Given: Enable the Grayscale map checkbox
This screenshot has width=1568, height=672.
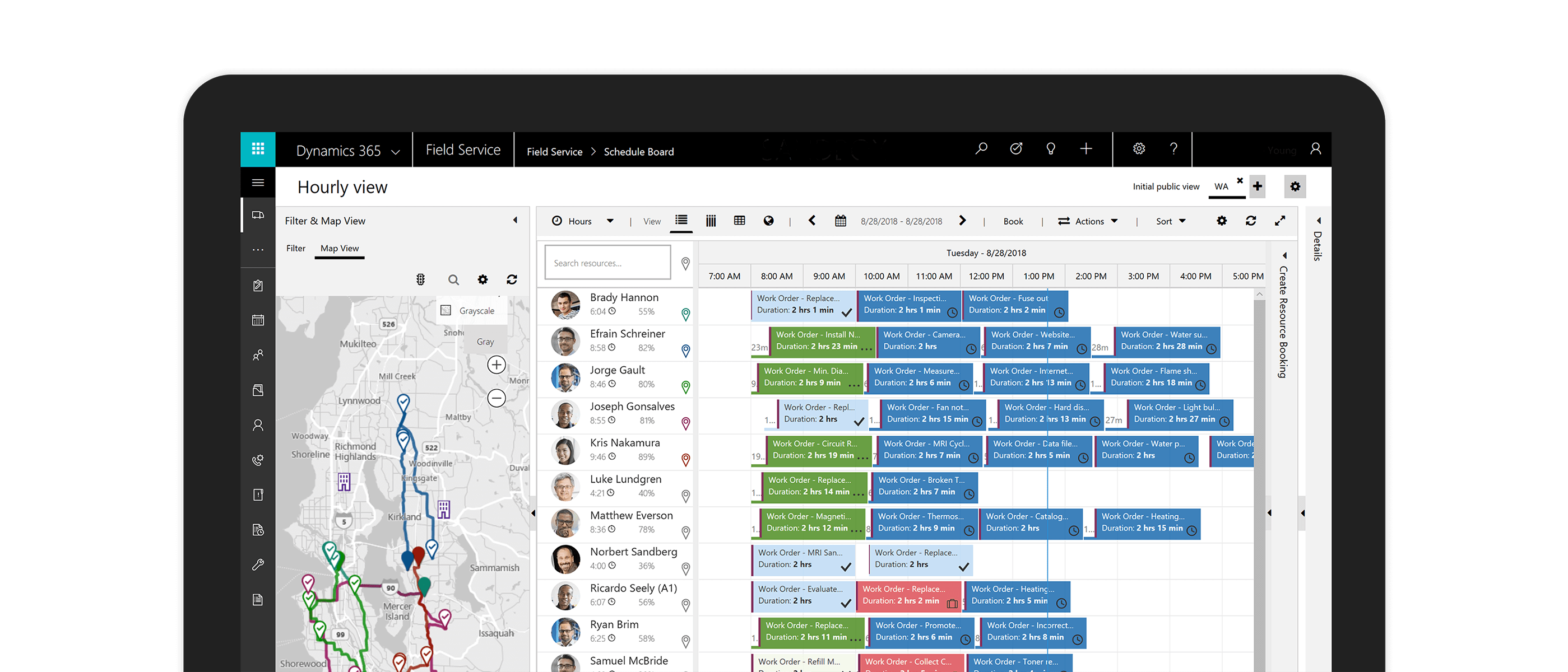Looking at the screenshot, I should [x=446, y=310].
